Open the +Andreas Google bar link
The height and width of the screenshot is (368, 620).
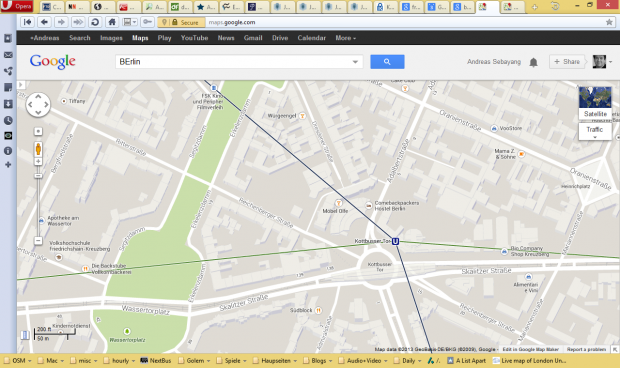(44, 38)
